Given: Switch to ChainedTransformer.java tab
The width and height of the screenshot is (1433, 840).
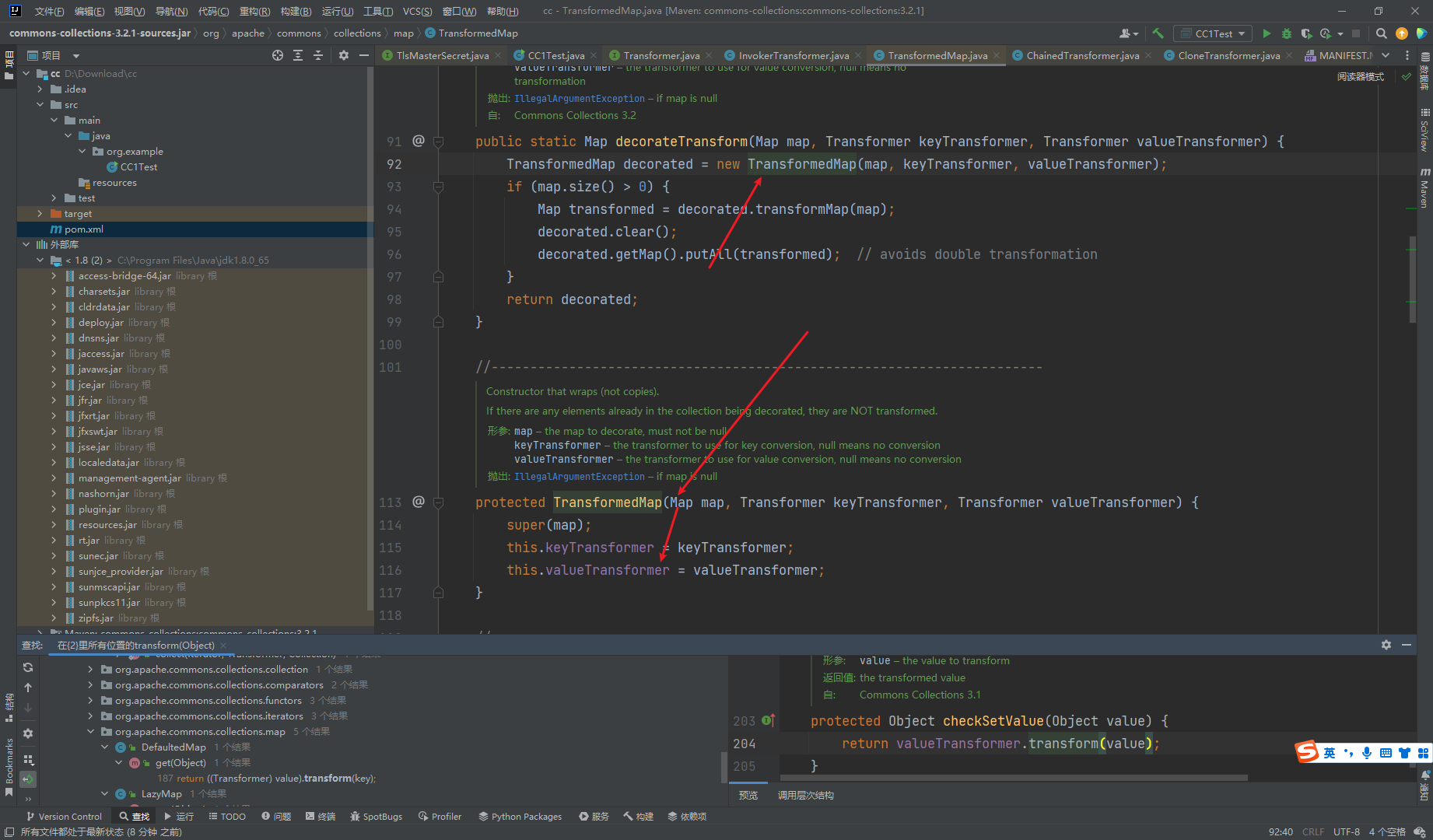Looking at the screenshot, I should pyautogui.click(x=1082, y=55).
